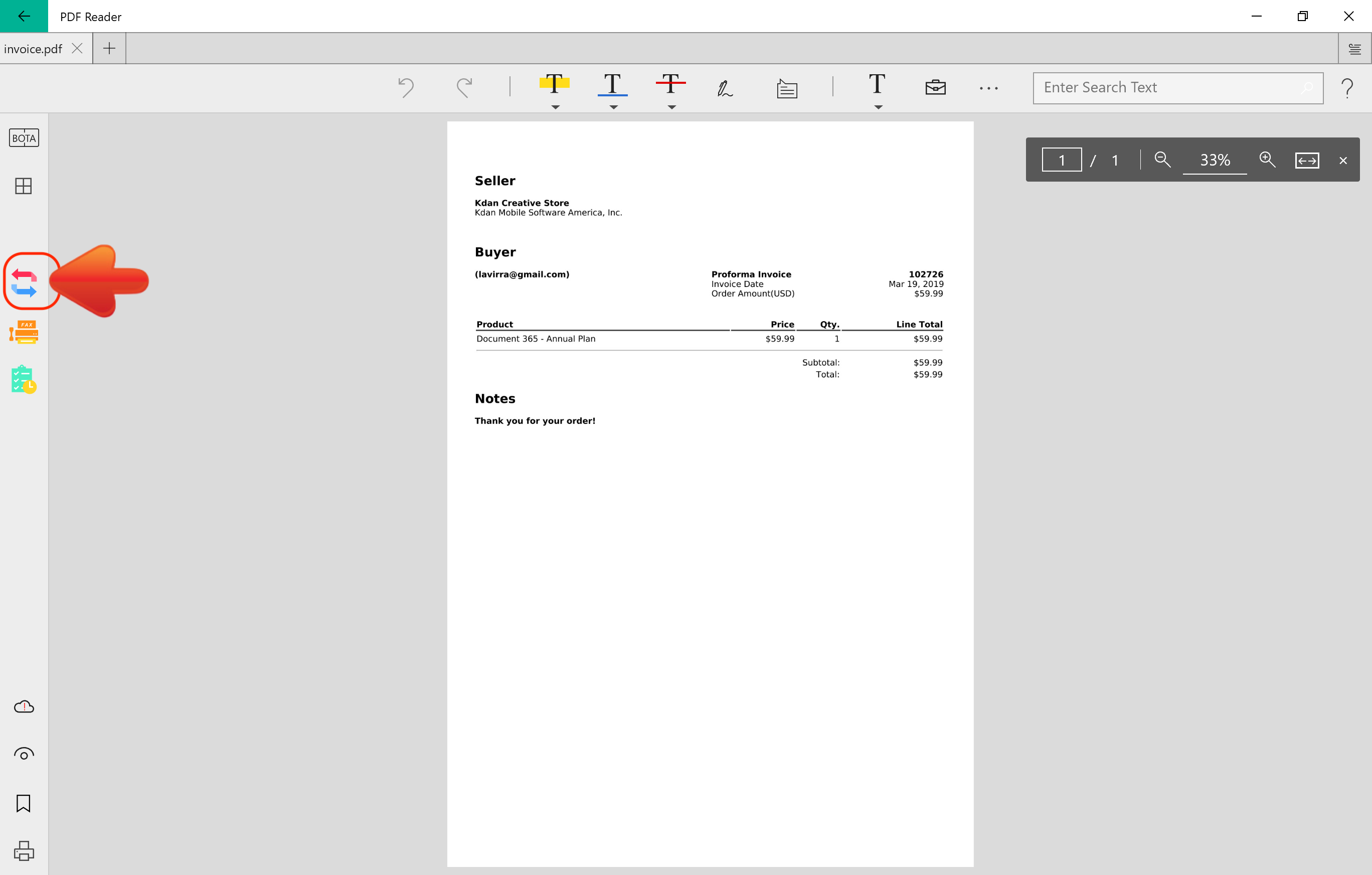Toggle page thumbnails grid view
Screen dimensions: 1372x875
[x=24, y=186]
